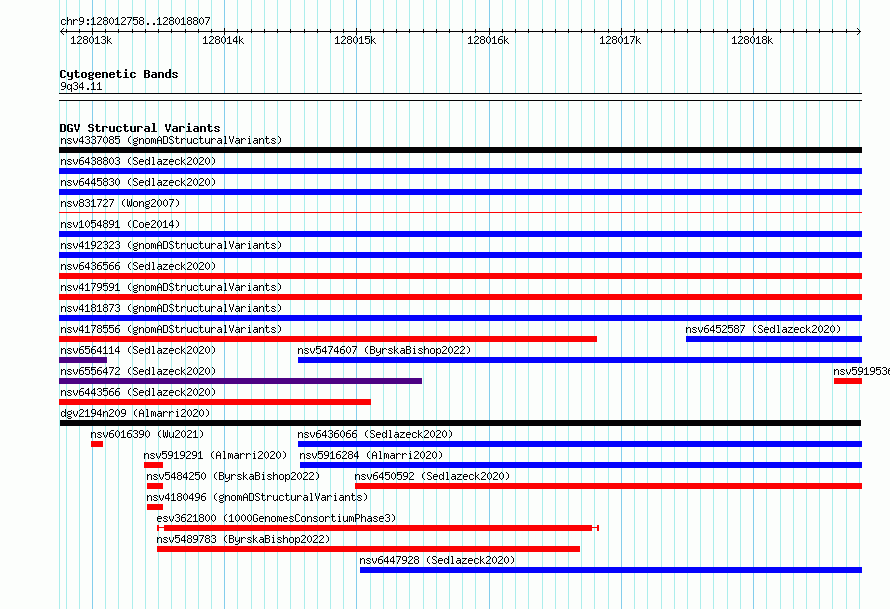This screenshot has height=609, width=890.
Task: Open the nsv6450592 (Sedlazeck2020) label
Action: coord(433,476)
